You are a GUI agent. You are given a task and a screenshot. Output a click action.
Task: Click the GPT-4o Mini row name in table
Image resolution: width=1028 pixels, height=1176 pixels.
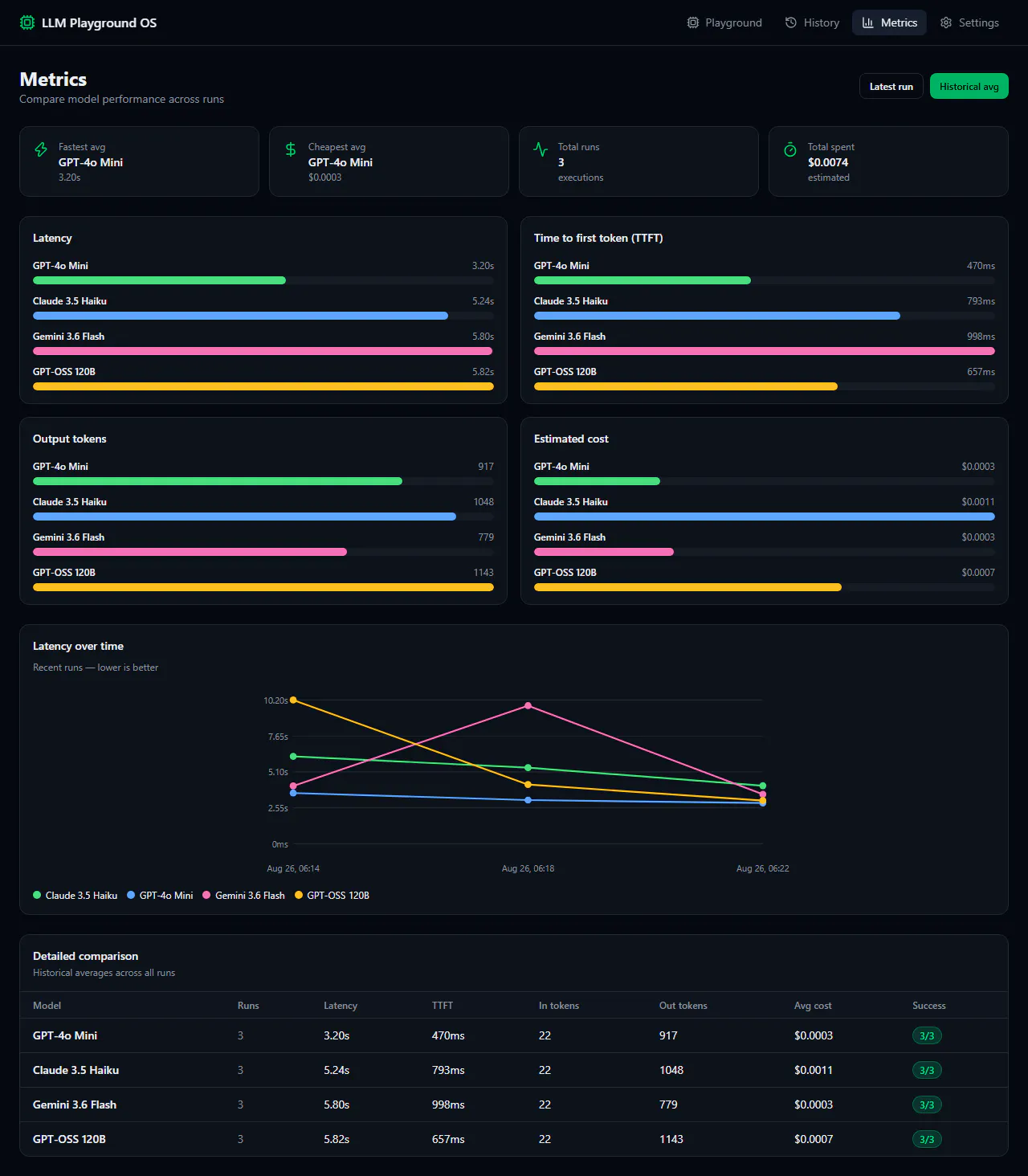65,1035
